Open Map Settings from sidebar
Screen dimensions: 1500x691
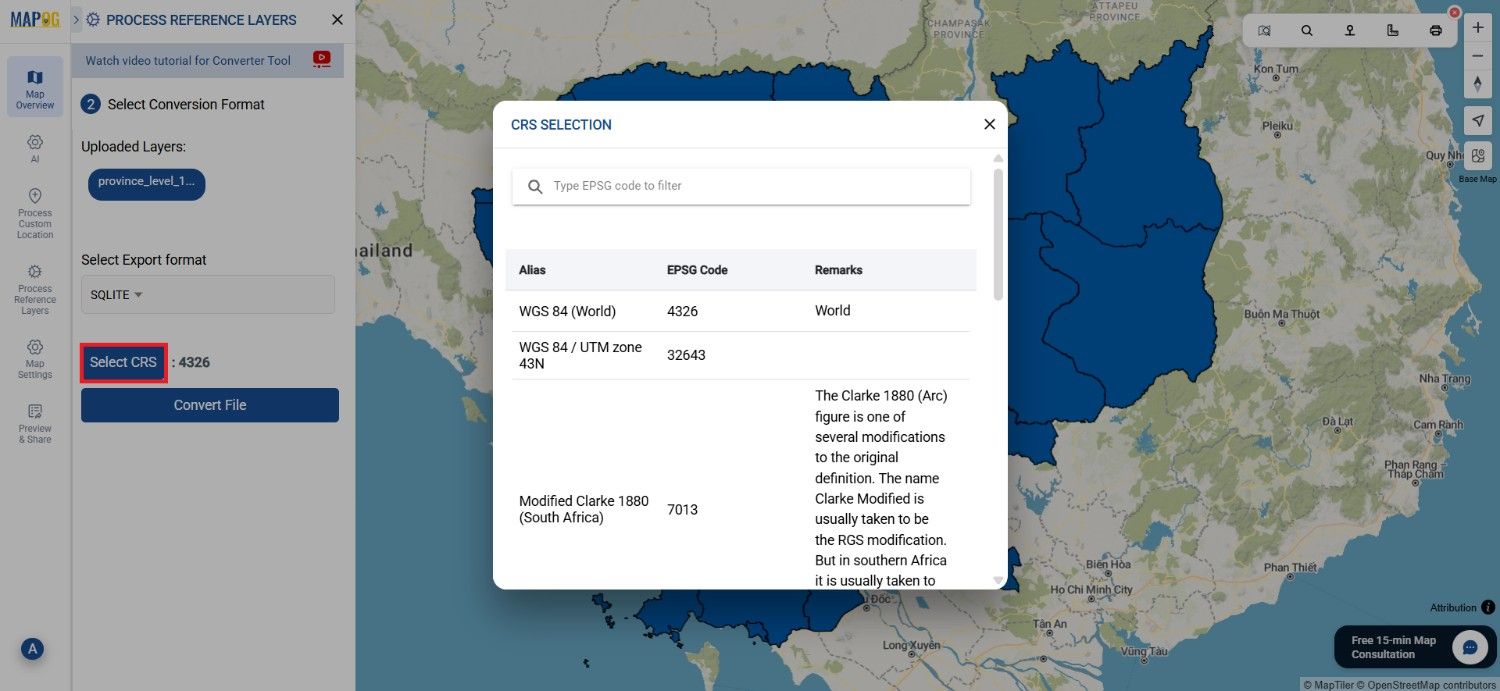pyautogui.click(x=35, y=358)
